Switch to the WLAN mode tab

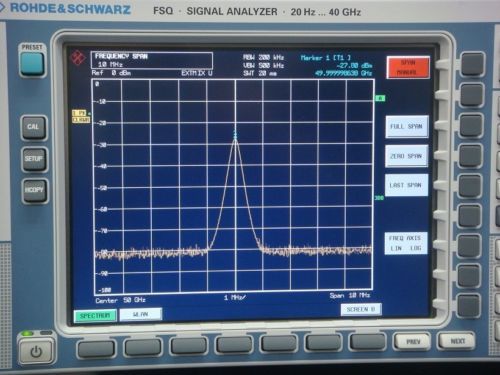140,314
